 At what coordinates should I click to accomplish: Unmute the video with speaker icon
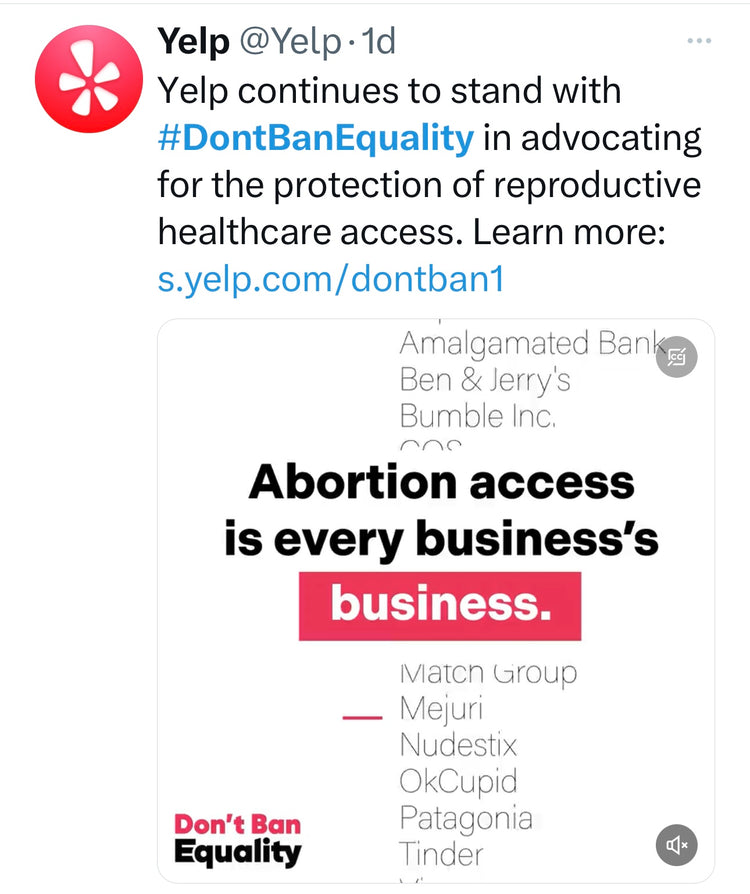tap(677, 846)
